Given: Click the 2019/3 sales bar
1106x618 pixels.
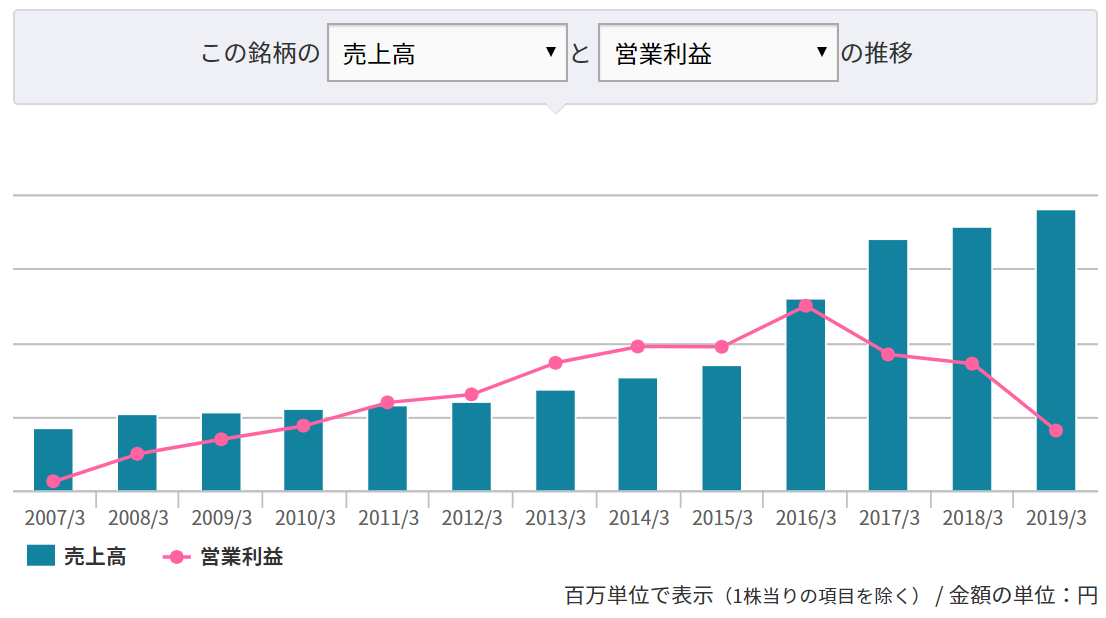Looking at the screenshot, I should pyautogui.click(x=1055, y=350).
